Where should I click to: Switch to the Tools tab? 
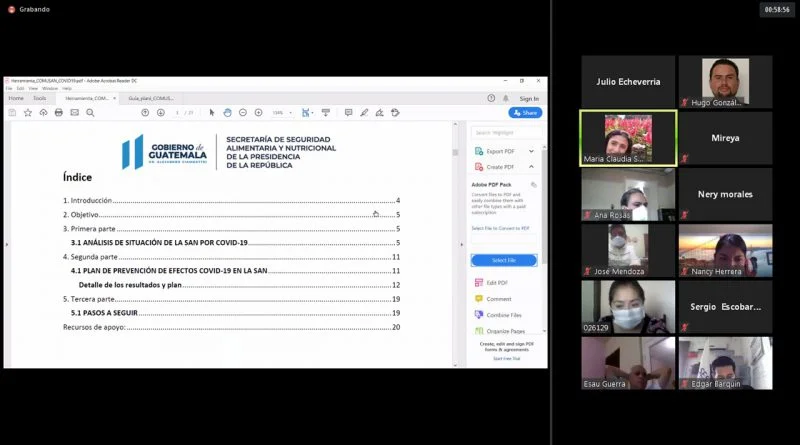point(39,98)
